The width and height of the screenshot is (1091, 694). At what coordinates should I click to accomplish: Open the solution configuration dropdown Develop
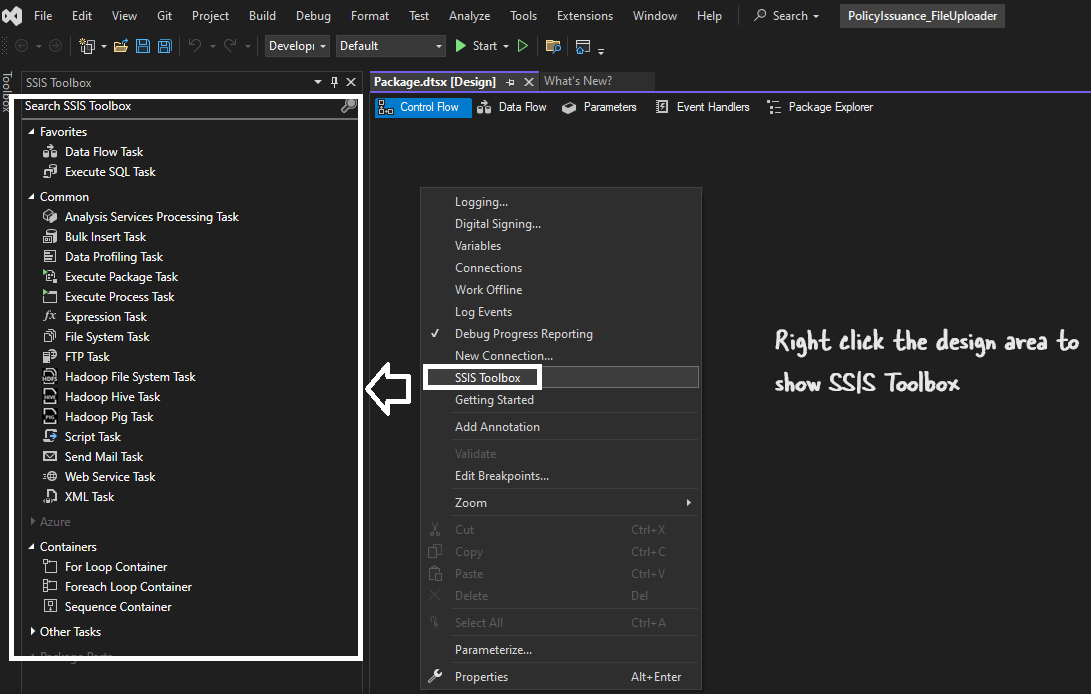tap(296, 46)
